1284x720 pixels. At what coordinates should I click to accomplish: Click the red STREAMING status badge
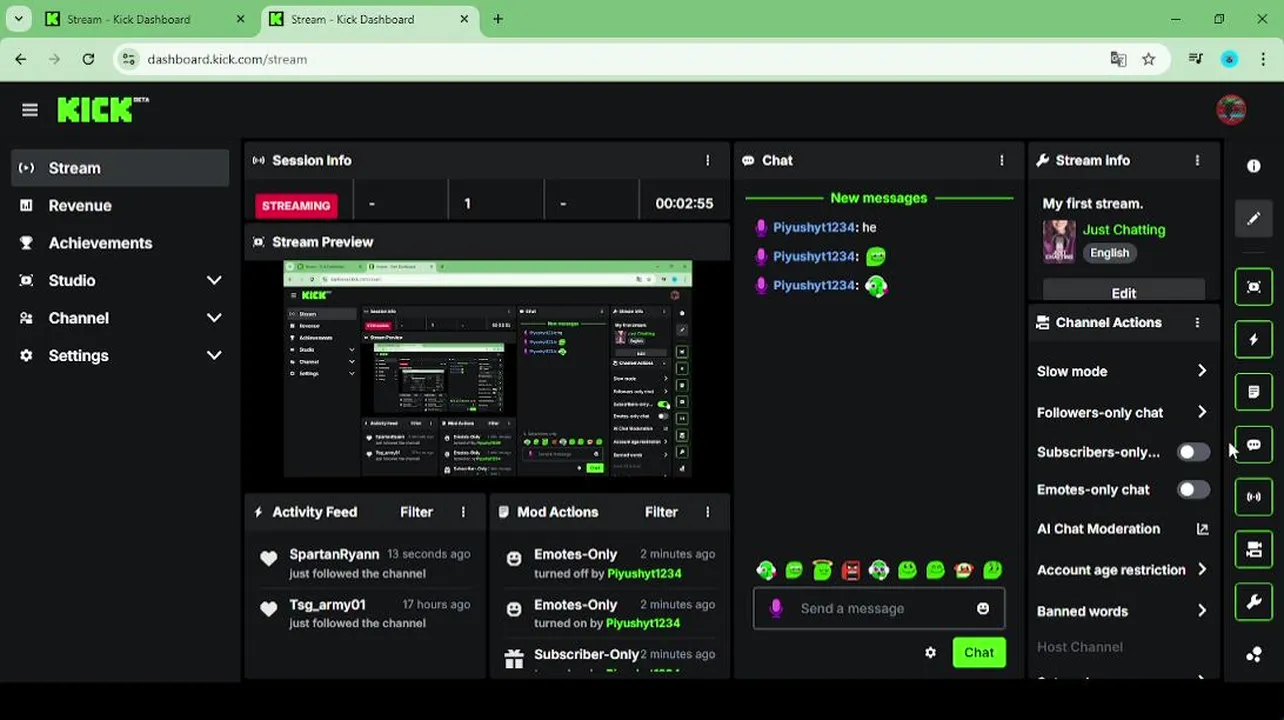[x=296, y=205]
